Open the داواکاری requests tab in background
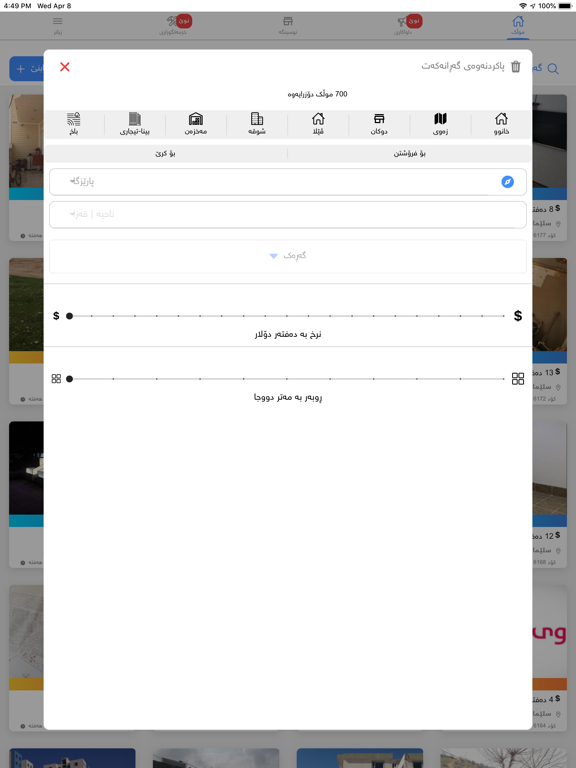Viewport: 576px width, 768px height. tap(403, 25)
